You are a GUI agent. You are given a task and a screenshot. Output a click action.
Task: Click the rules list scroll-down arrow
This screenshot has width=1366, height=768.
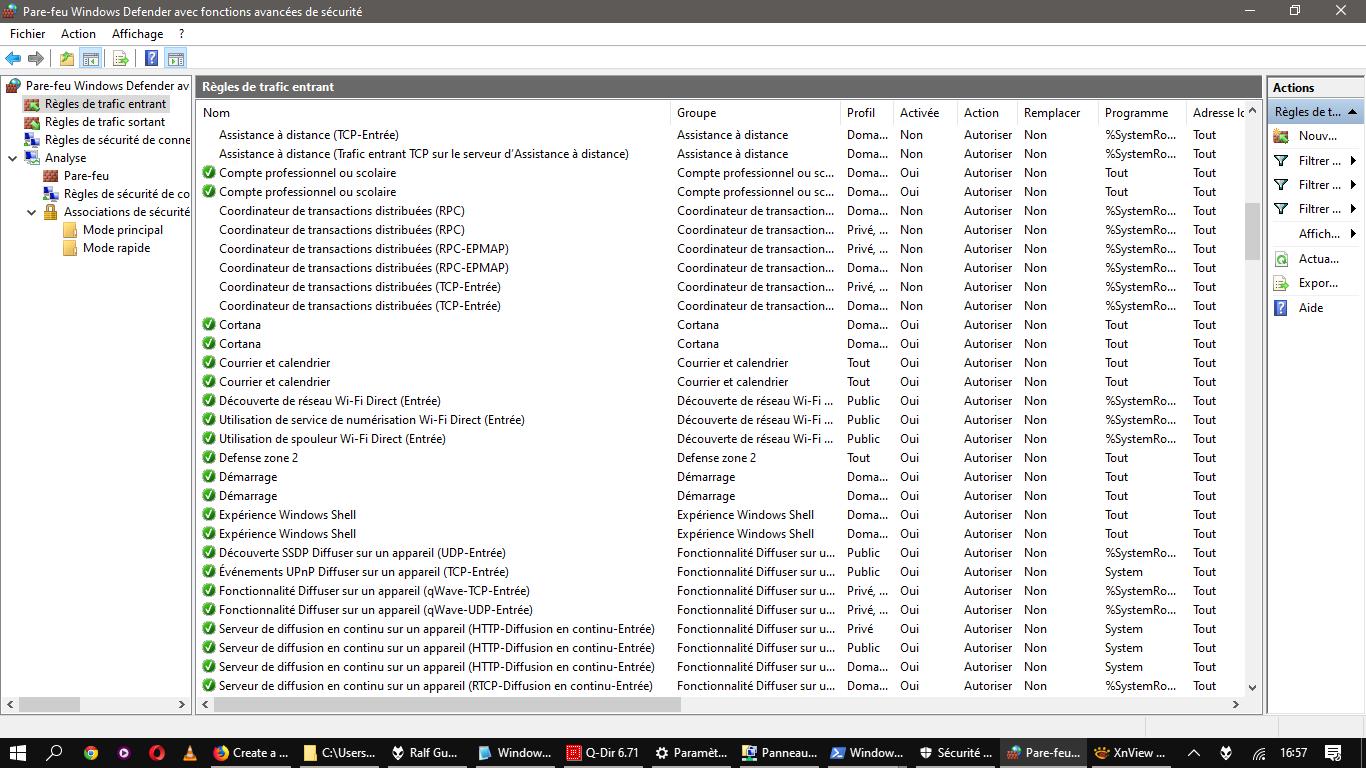point(1252,687)
